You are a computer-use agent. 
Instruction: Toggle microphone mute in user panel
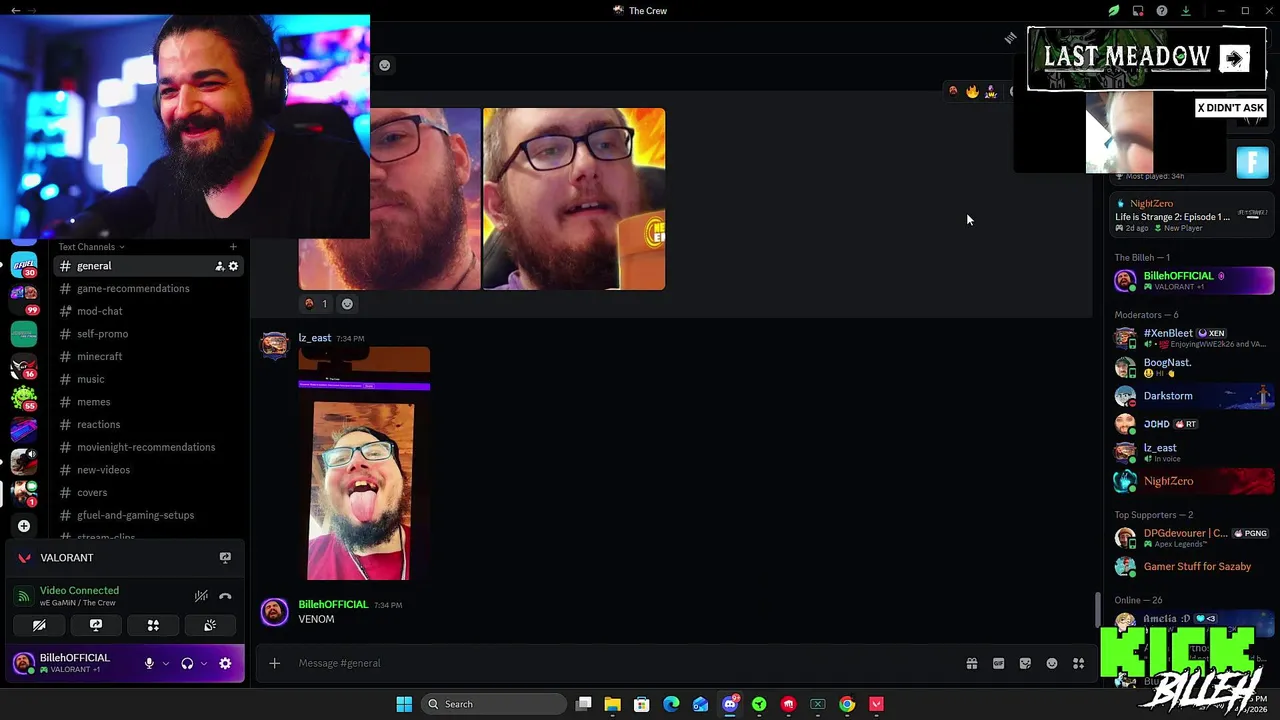tap(149, 663)
